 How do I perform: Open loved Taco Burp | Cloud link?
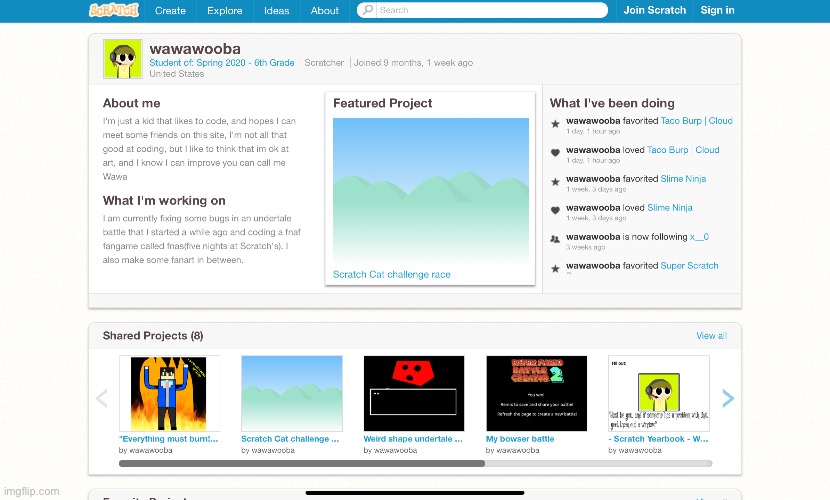pyautogui.click(x=683, y=150)
